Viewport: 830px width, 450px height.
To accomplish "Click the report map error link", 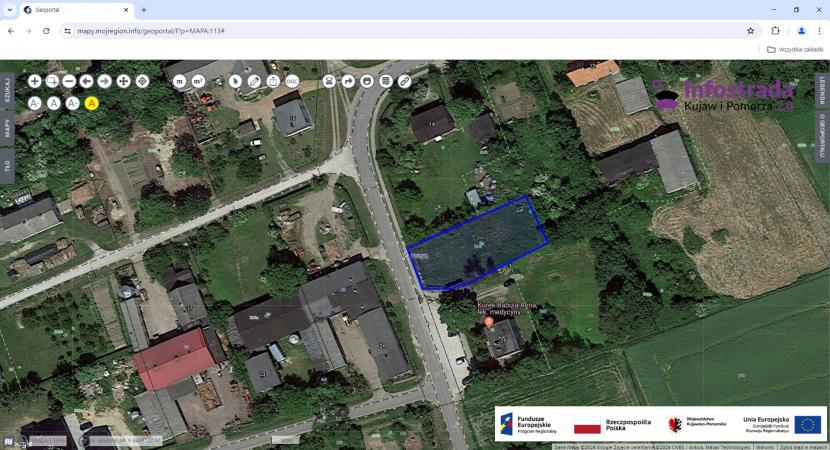I will 804,447.
